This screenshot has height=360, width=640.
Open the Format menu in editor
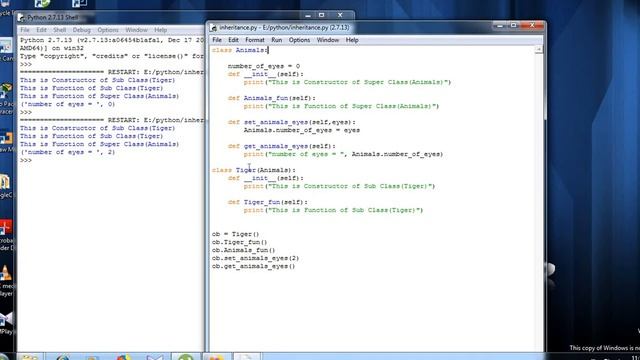point(255,40)
